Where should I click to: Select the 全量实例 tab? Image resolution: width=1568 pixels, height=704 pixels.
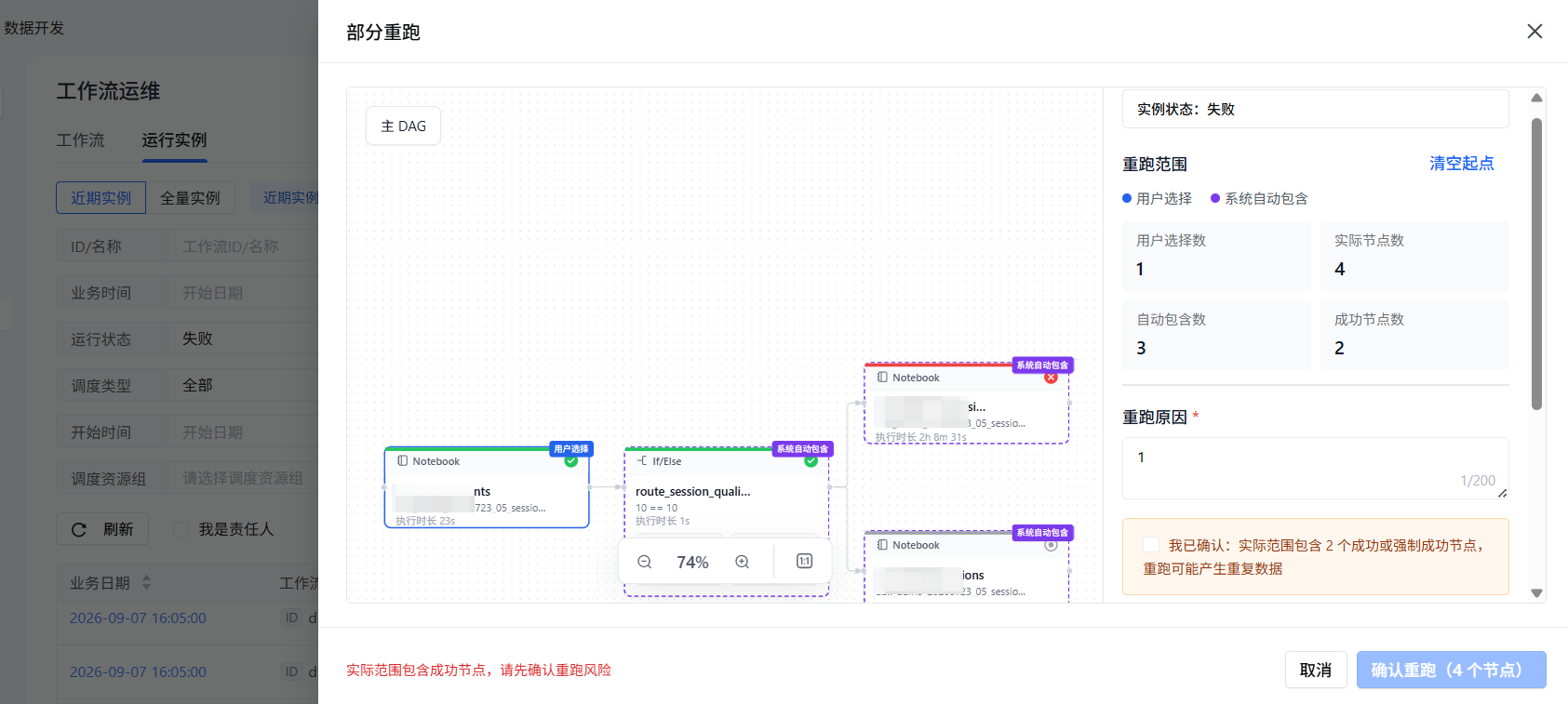(x=190, y=198)
